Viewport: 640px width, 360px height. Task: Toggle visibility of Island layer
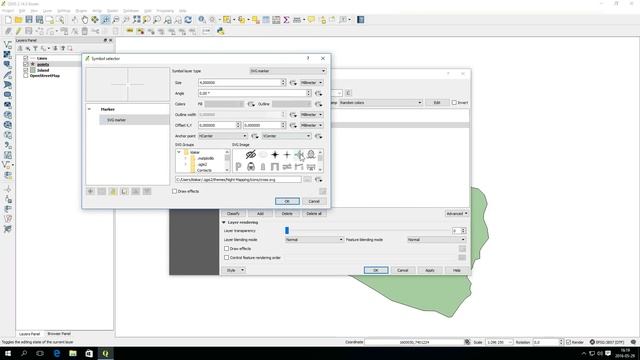pos(26,70)
